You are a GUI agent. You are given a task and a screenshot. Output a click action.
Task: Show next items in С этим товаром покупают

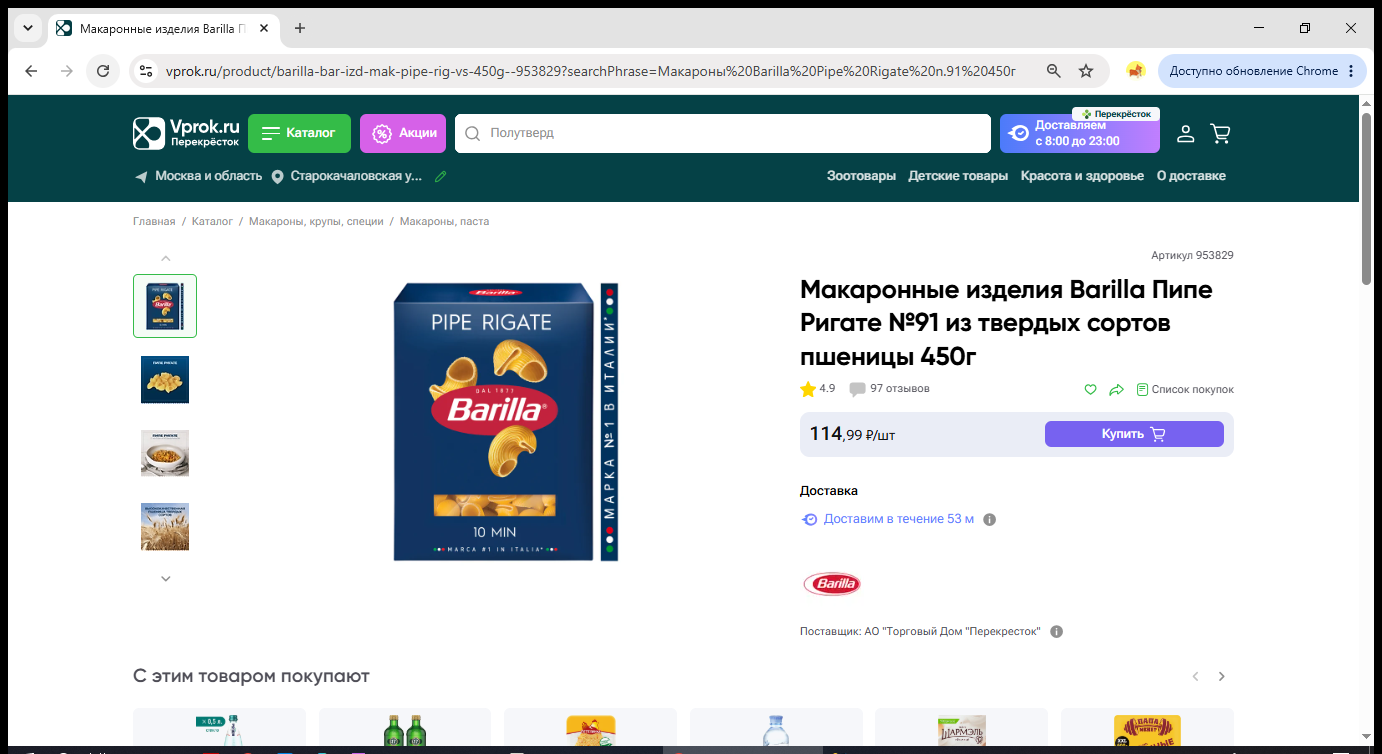[1222, 677]
